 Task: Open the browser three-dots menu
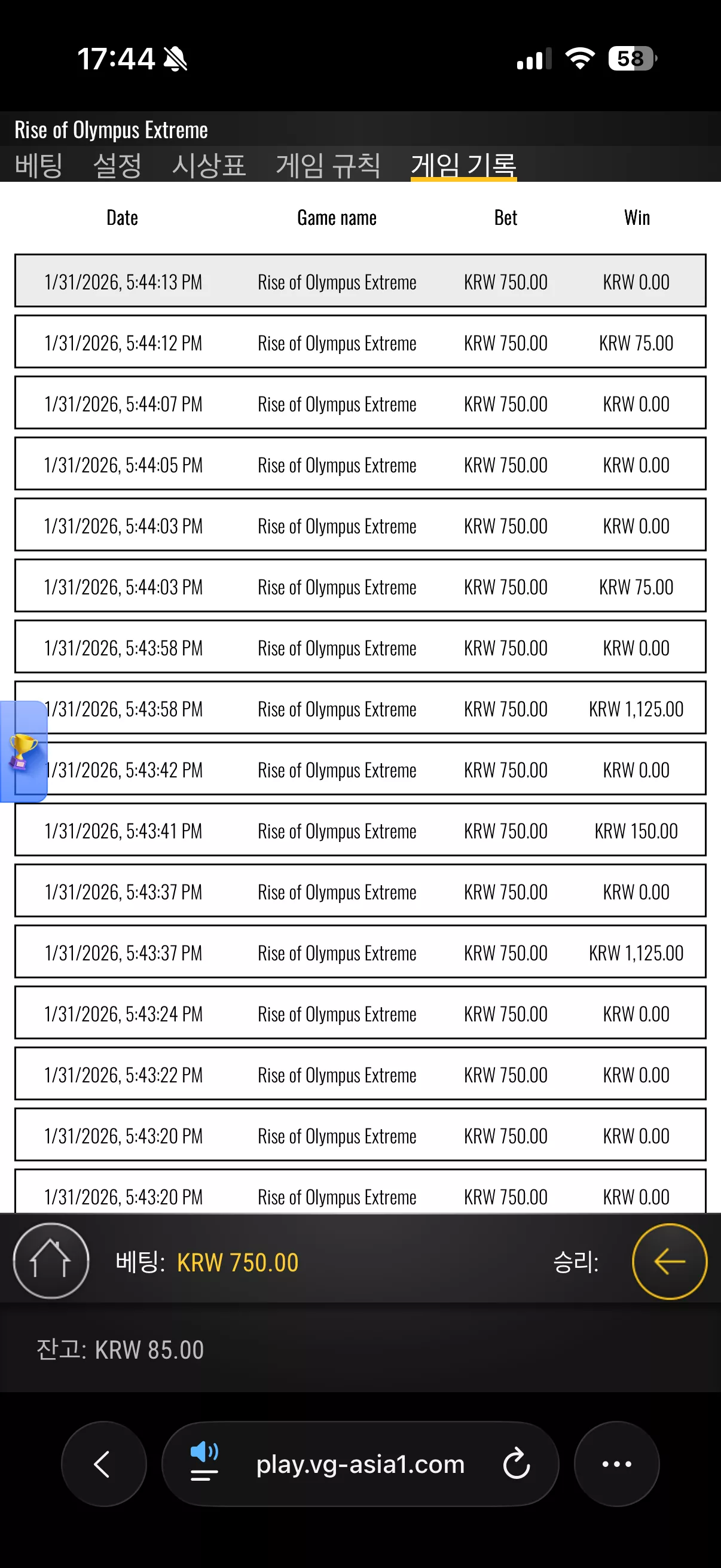pos(616,1464)
